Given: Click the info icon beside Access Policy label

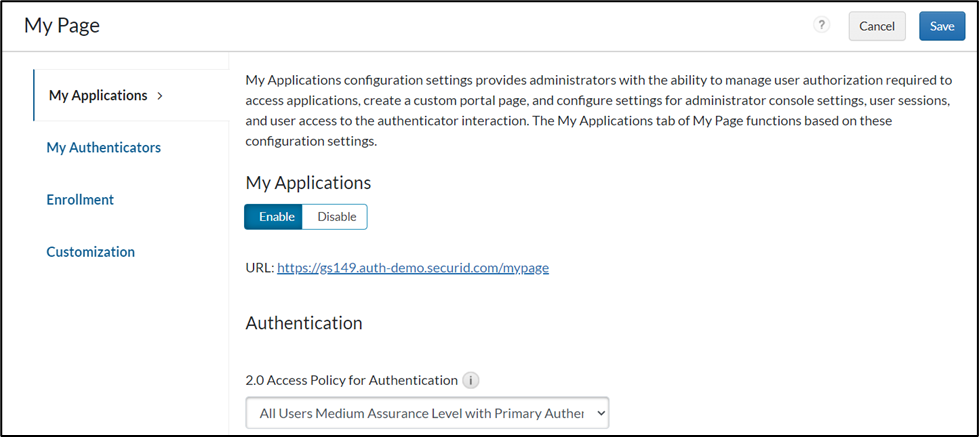Looking at the screenshot, I should 471,380.
